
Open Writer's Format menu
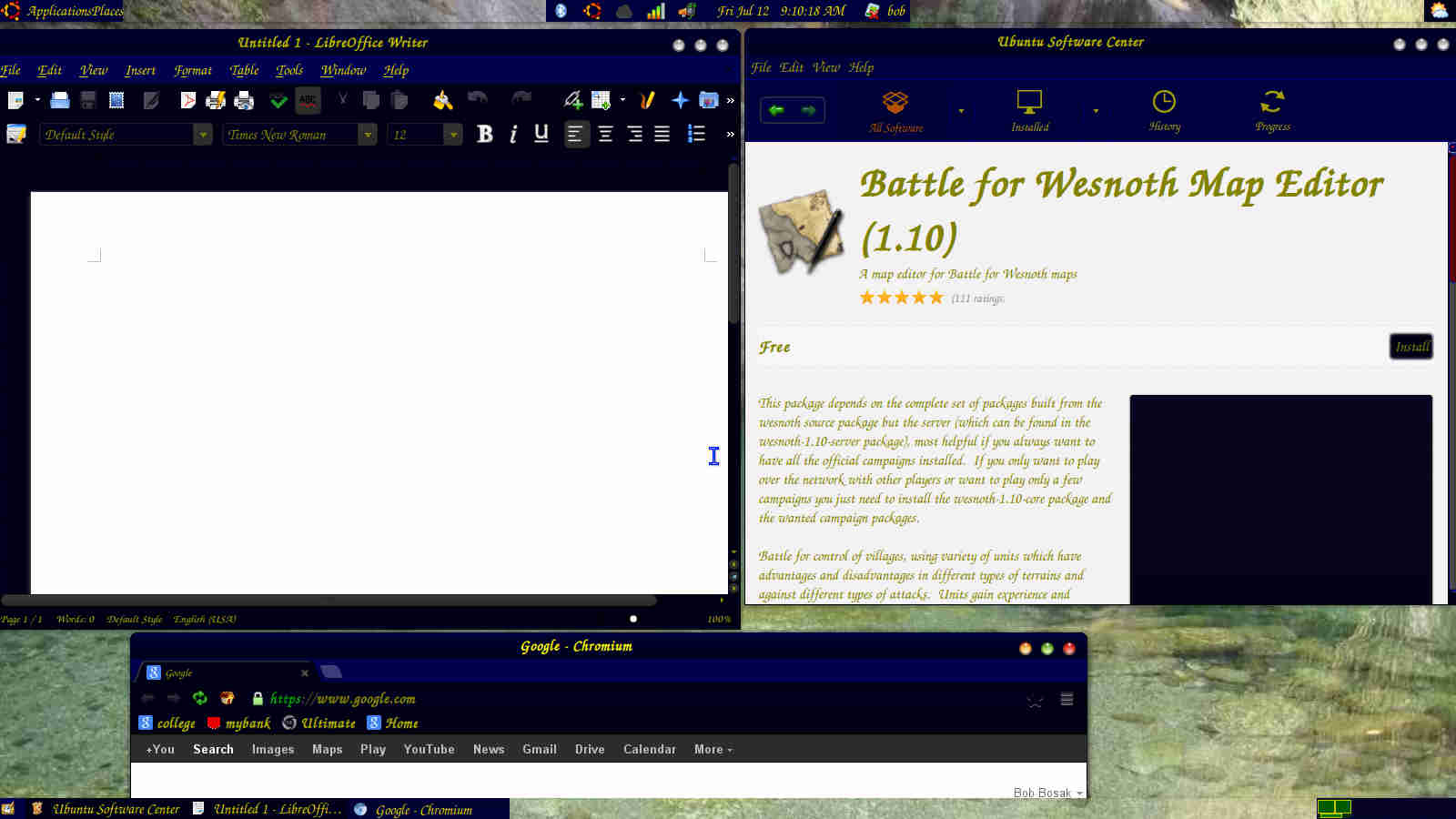pos(193,70)
